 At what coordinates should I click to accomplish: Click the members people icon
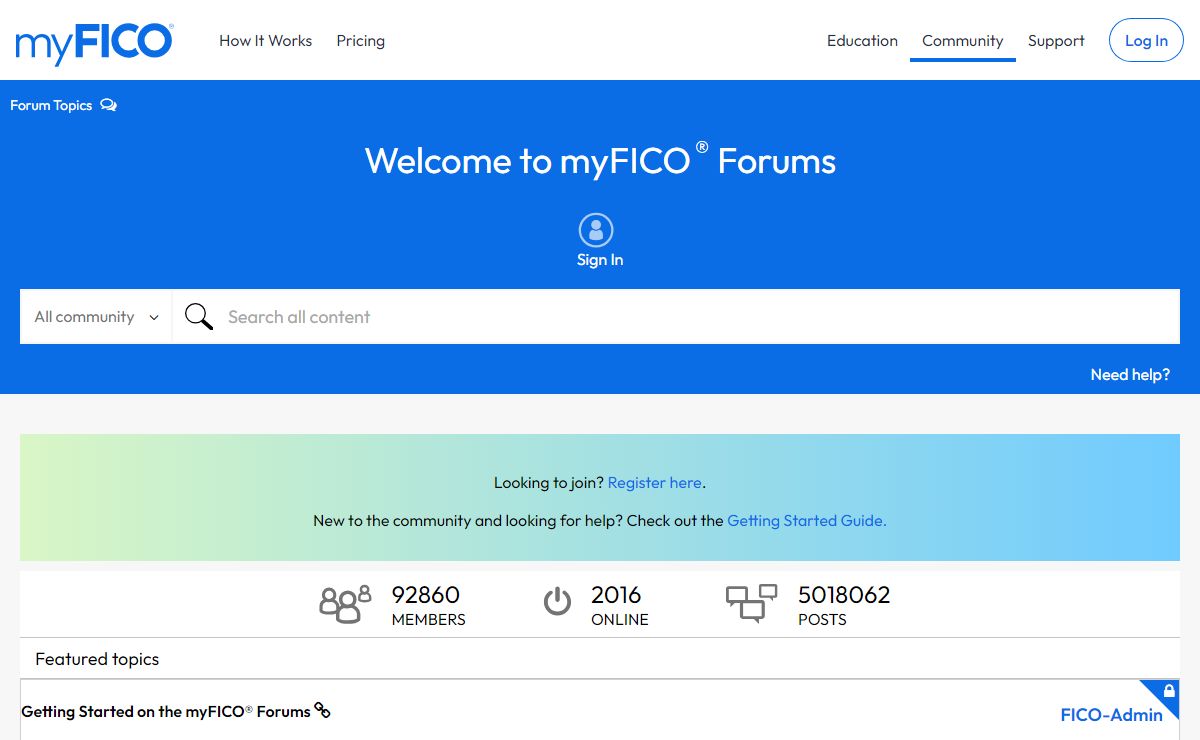pos(344,604)
